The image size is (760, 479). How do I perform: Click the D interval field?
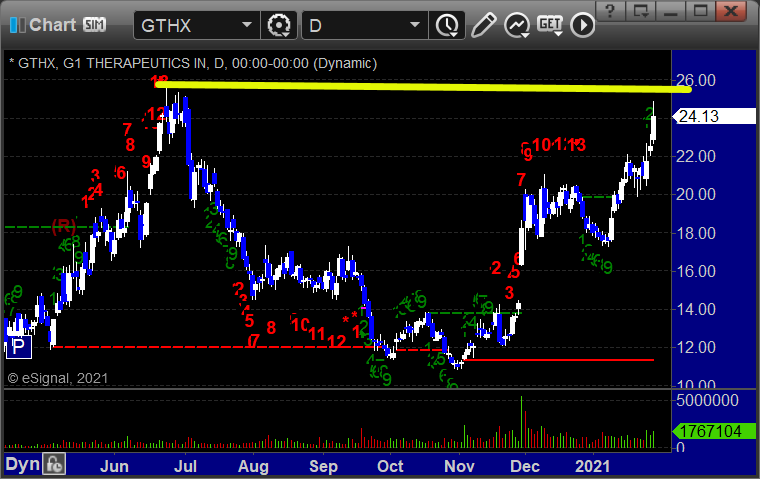point(354,25)
